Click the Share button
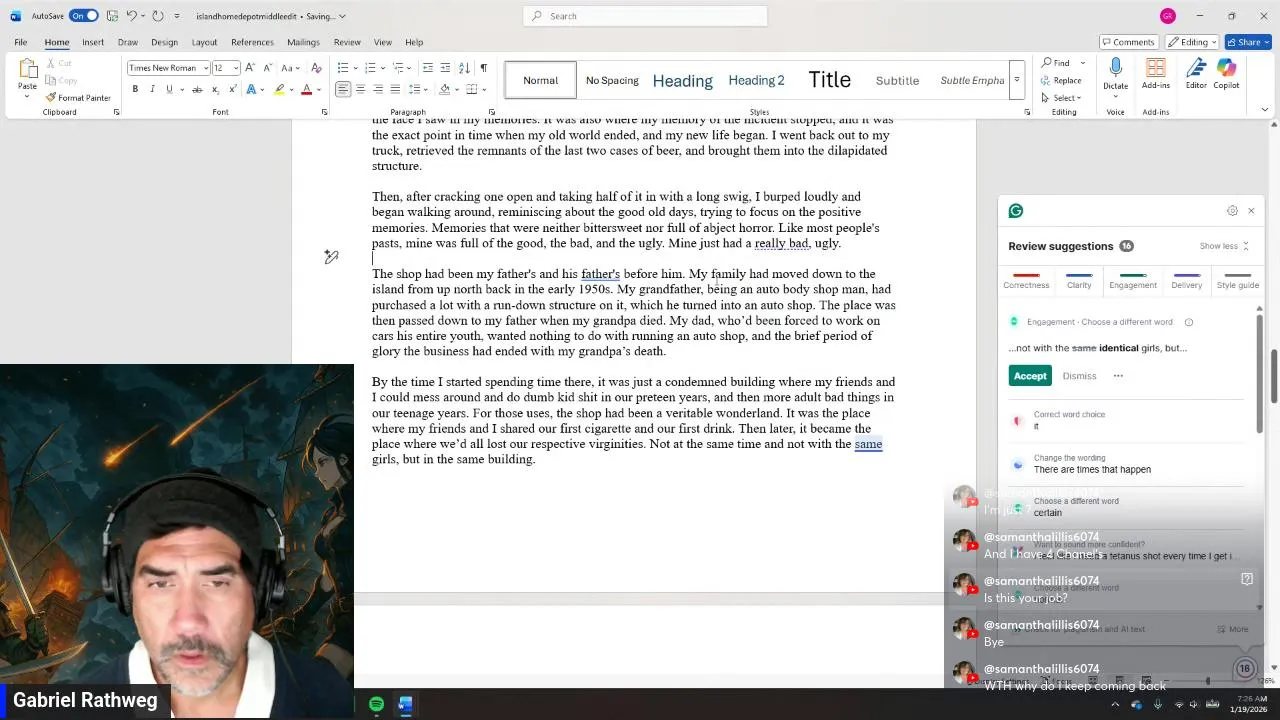This screenshot has height=720, width=1280. [1248, 42]
